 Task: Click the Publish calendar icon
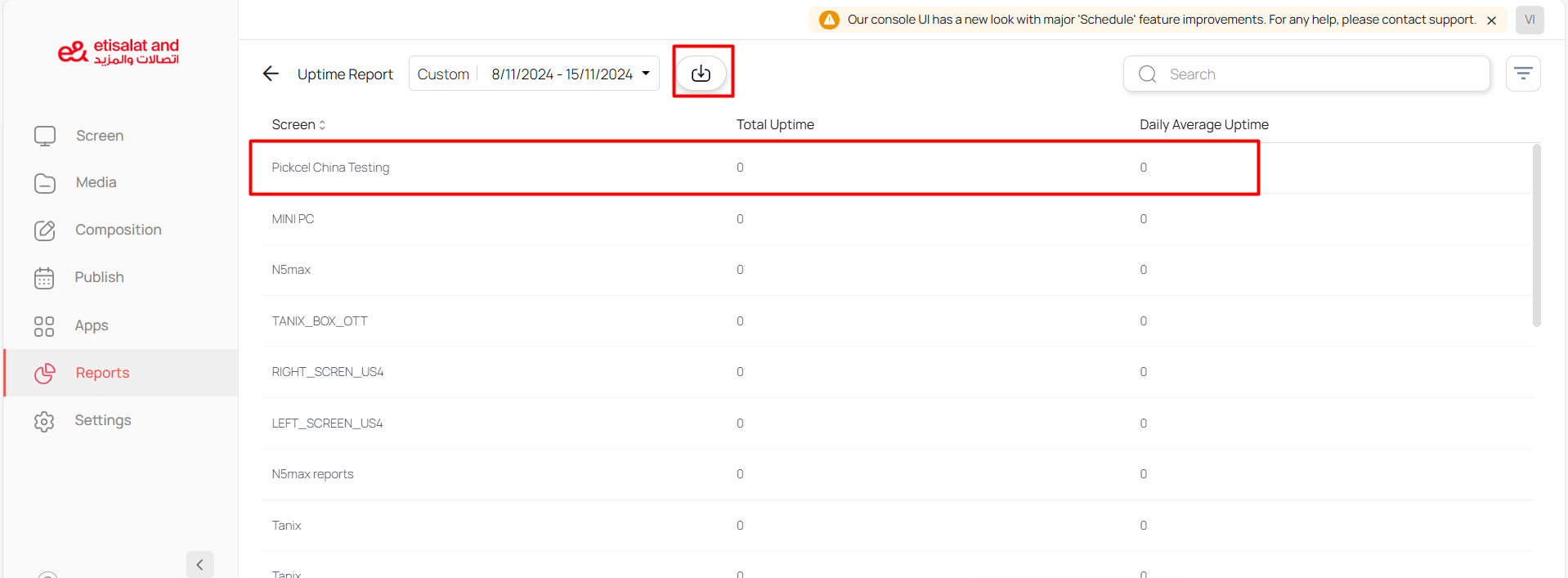45,278
